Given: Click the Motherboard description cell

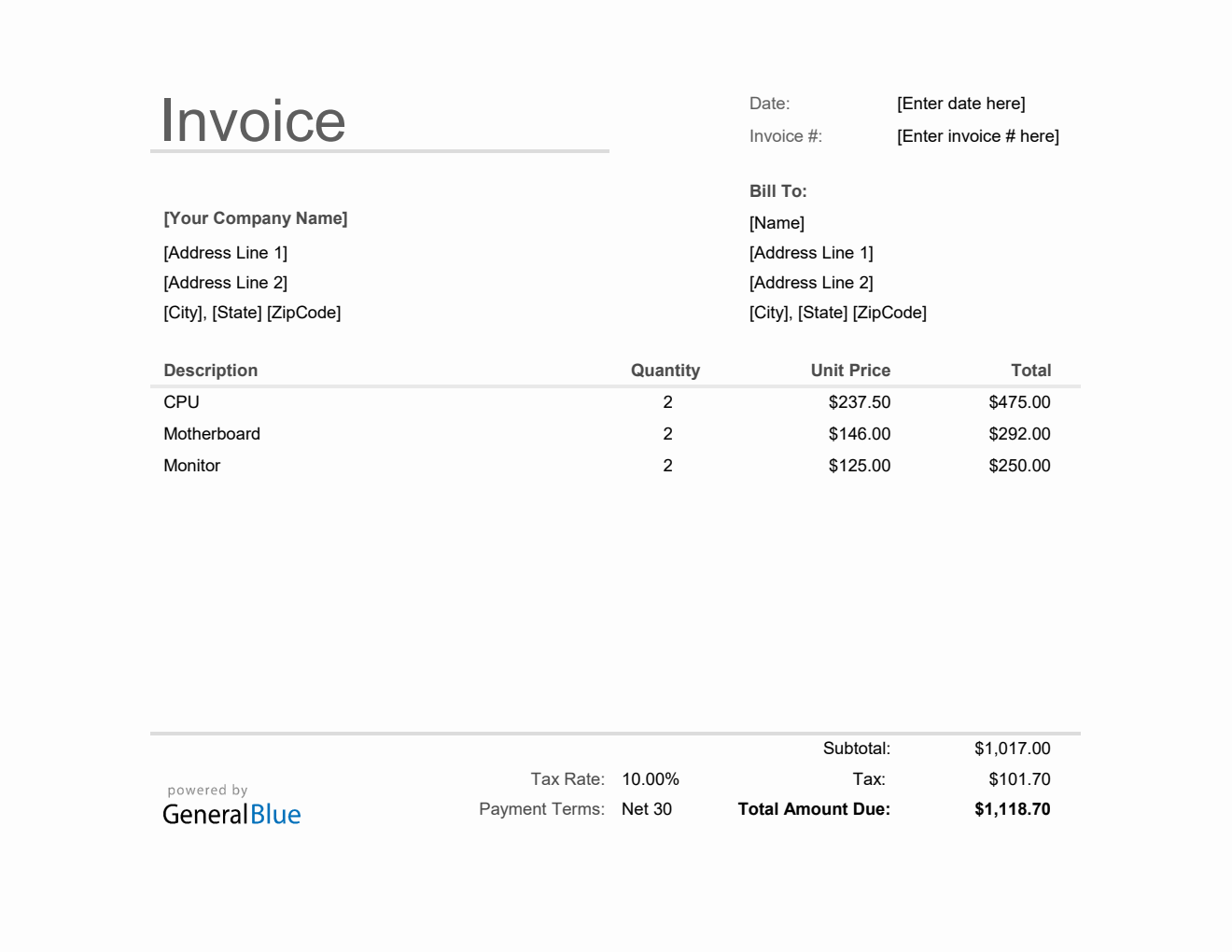Looking at the screenshot, I should point(212,433).
